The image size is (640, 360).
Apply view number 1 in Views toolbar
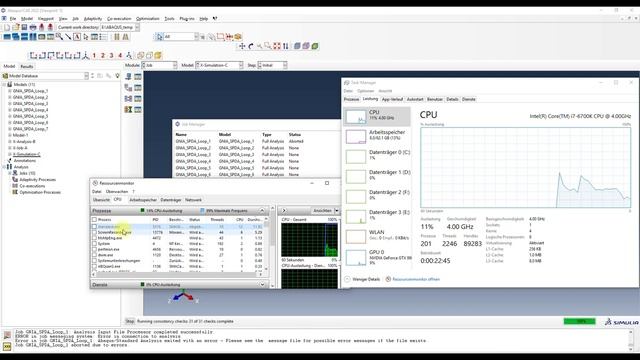[94, 56]
